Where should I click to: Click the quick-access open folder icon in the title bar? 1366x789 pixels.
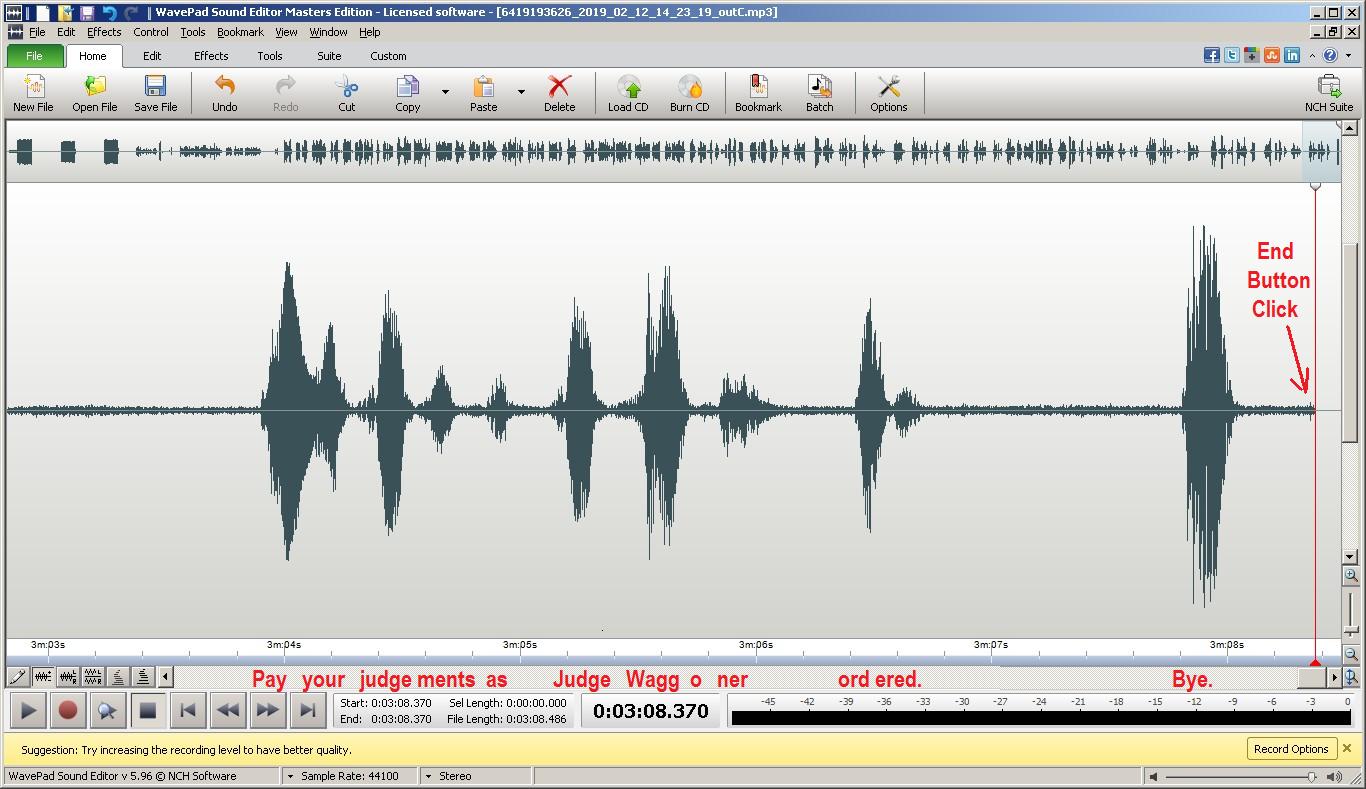[x=64, y=12]
